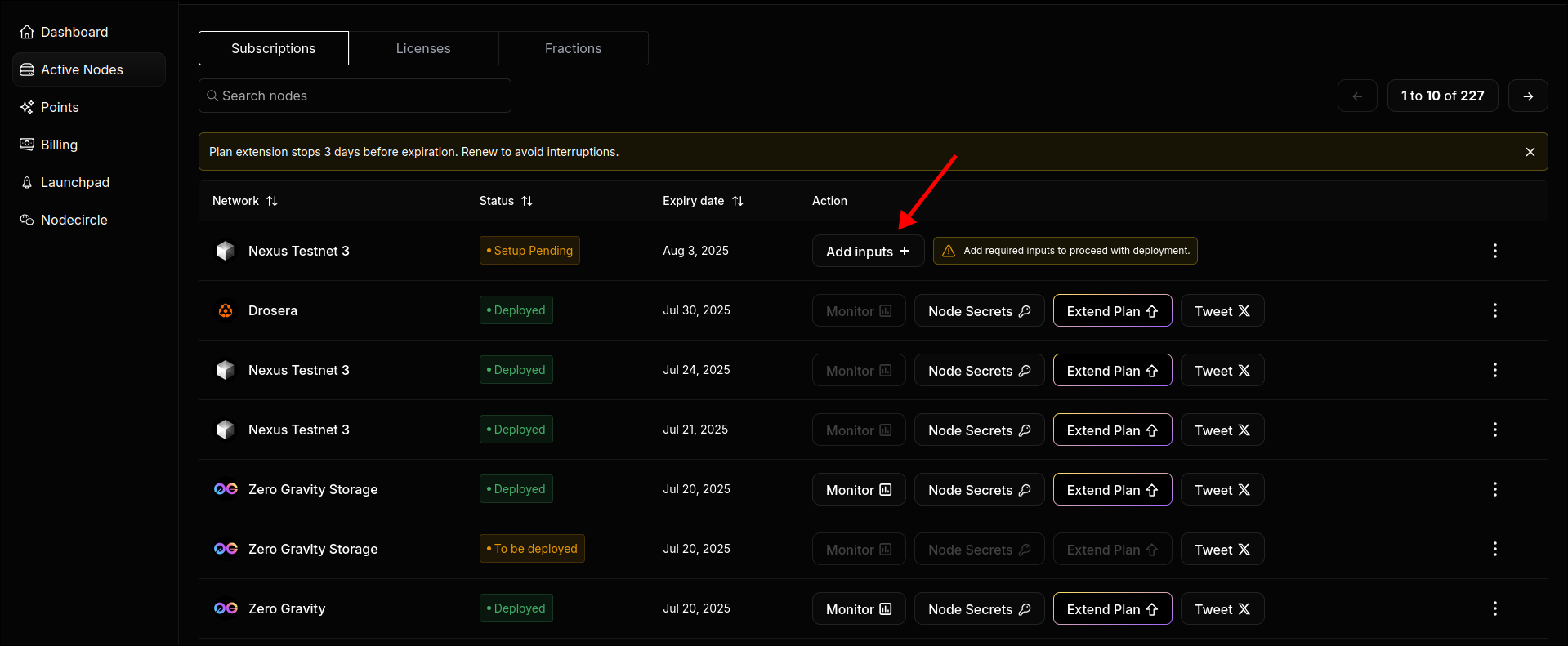The height and width of the screenshot is (646, 1568).
Task: Click Tweet in the last Zero Gravity row
Action: (1222, 608)
